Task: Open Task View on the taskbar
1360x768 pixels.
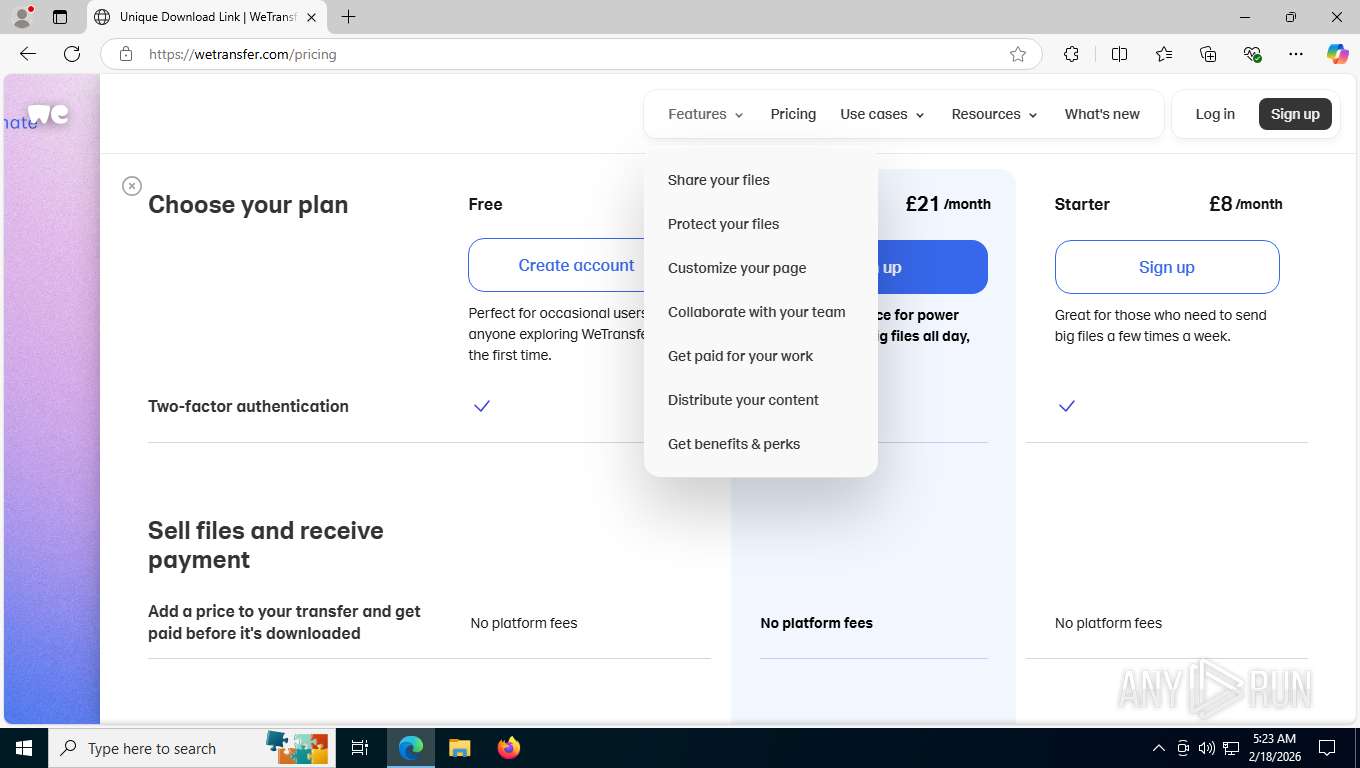Action: [x=360, y=748]
